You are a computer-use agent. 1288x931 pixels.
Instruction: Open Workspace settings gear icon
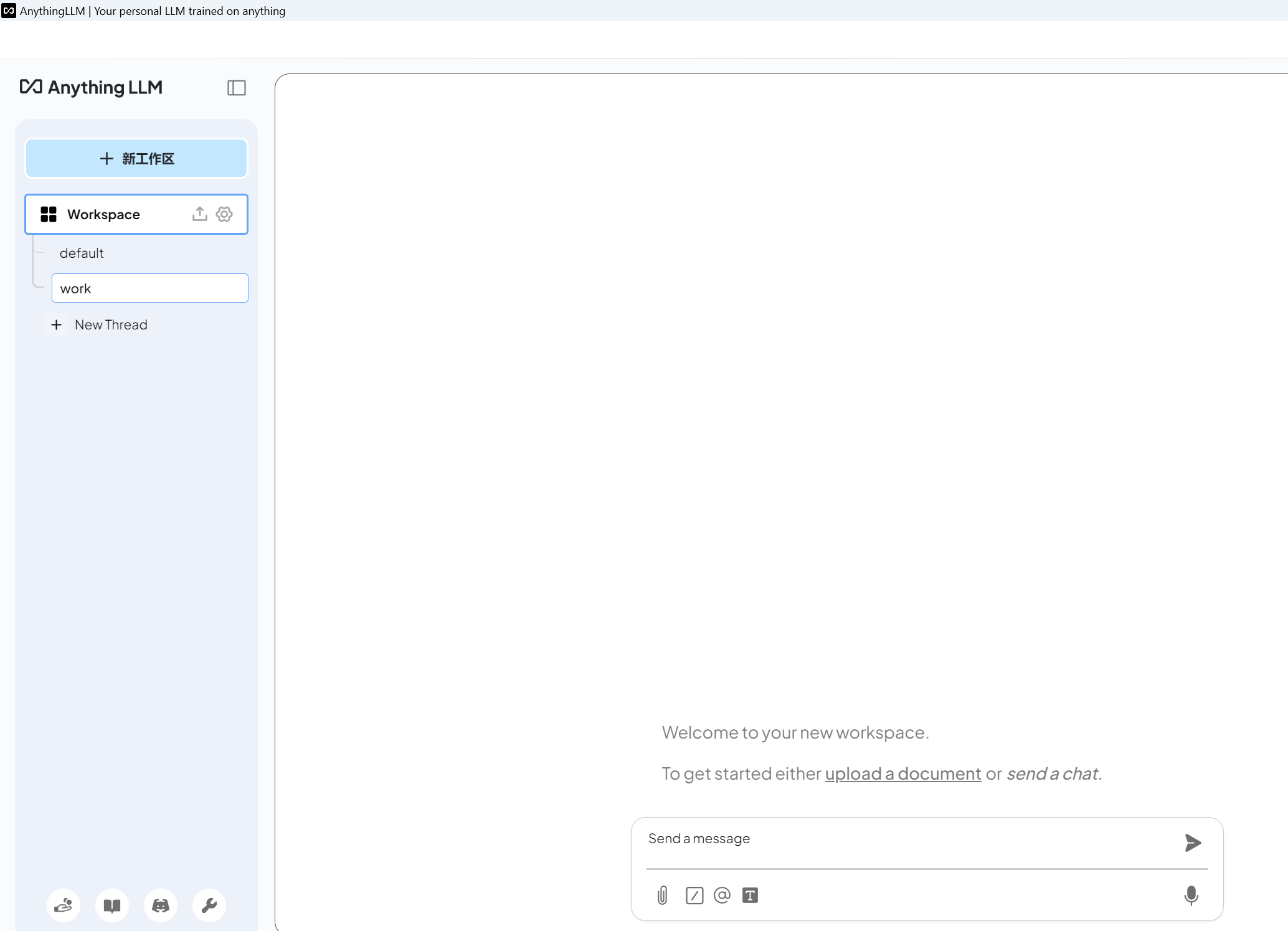coord(224,214)
